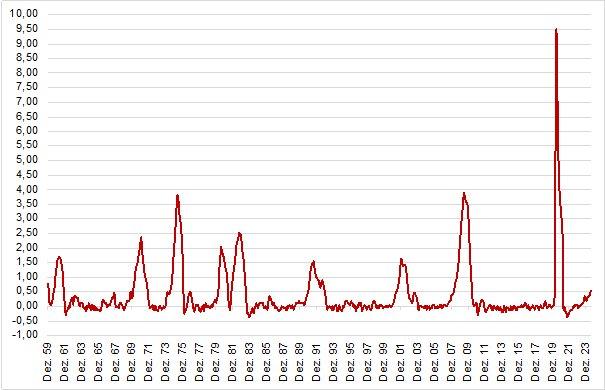
Task: Click the -1,00 y-axis label
Action: [25, 334]
